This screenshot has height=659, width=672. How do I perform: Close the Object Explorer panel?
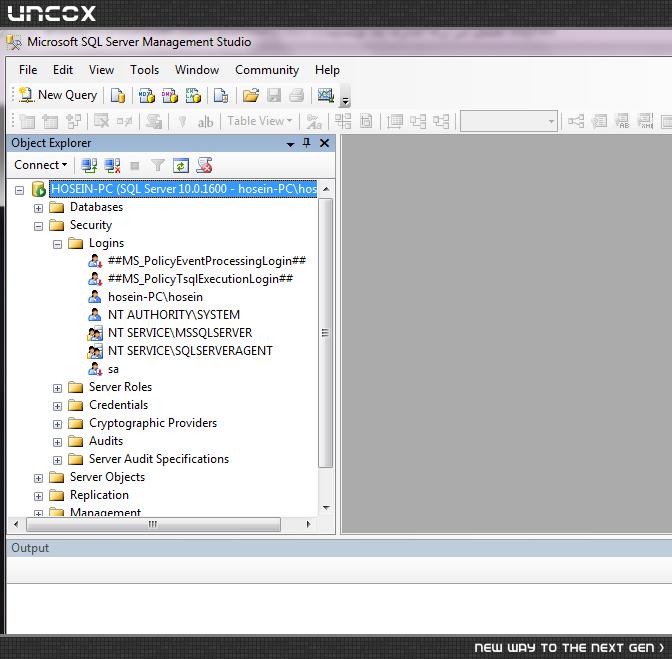pos(324,143)
